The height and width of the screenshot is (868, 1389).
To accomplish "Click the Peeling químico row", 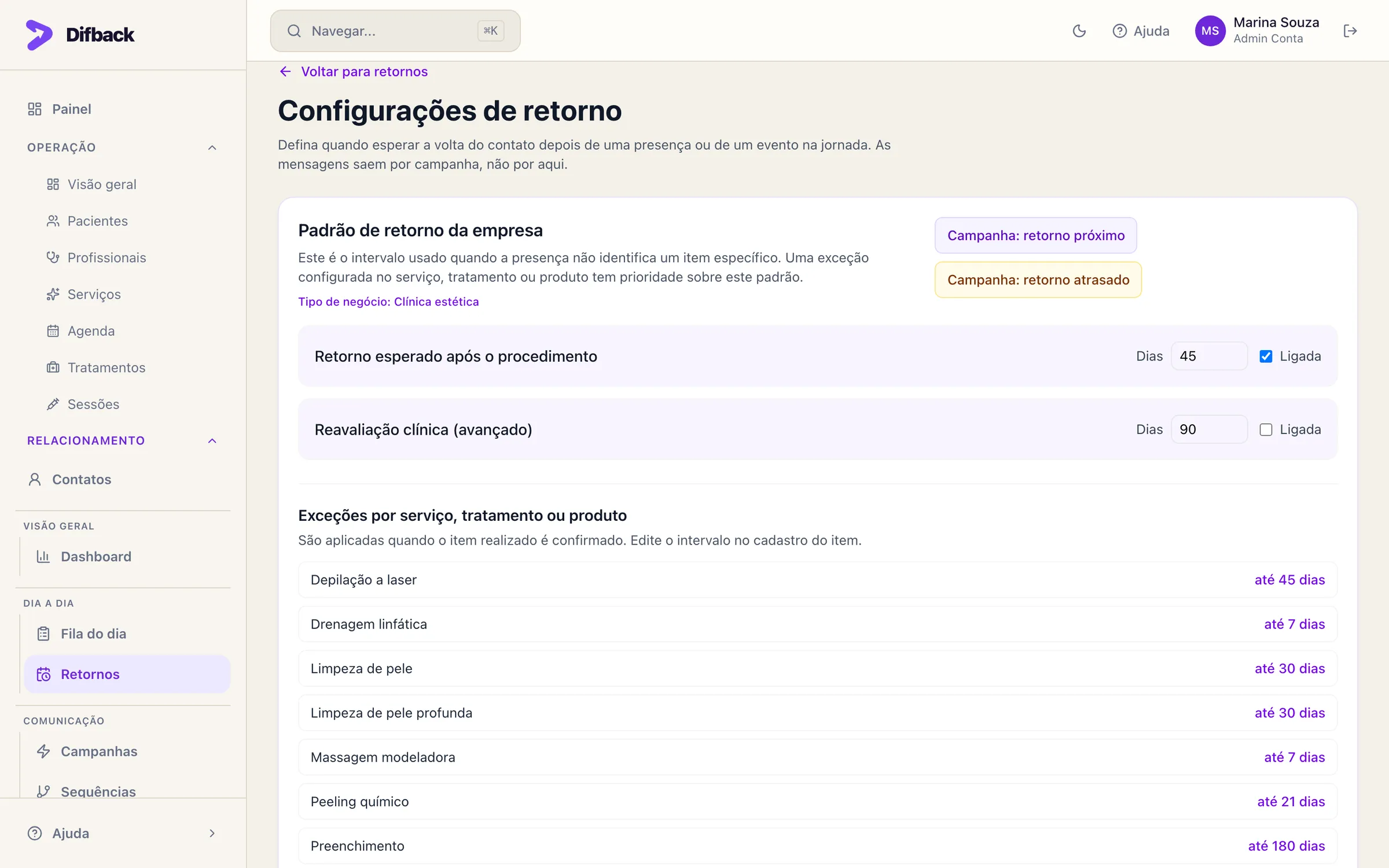I will 817,801.
